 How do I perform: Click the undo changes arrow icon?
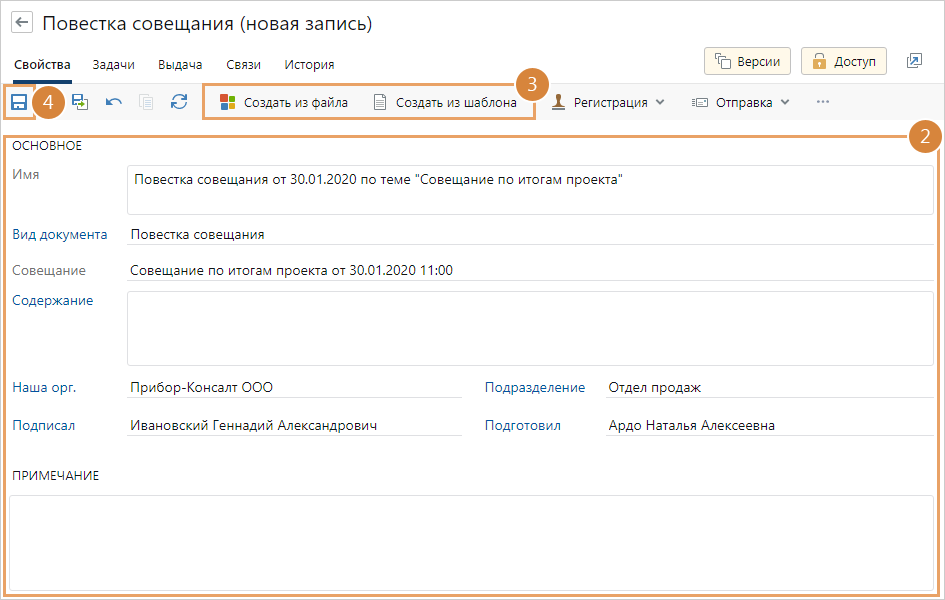(114, 102)
